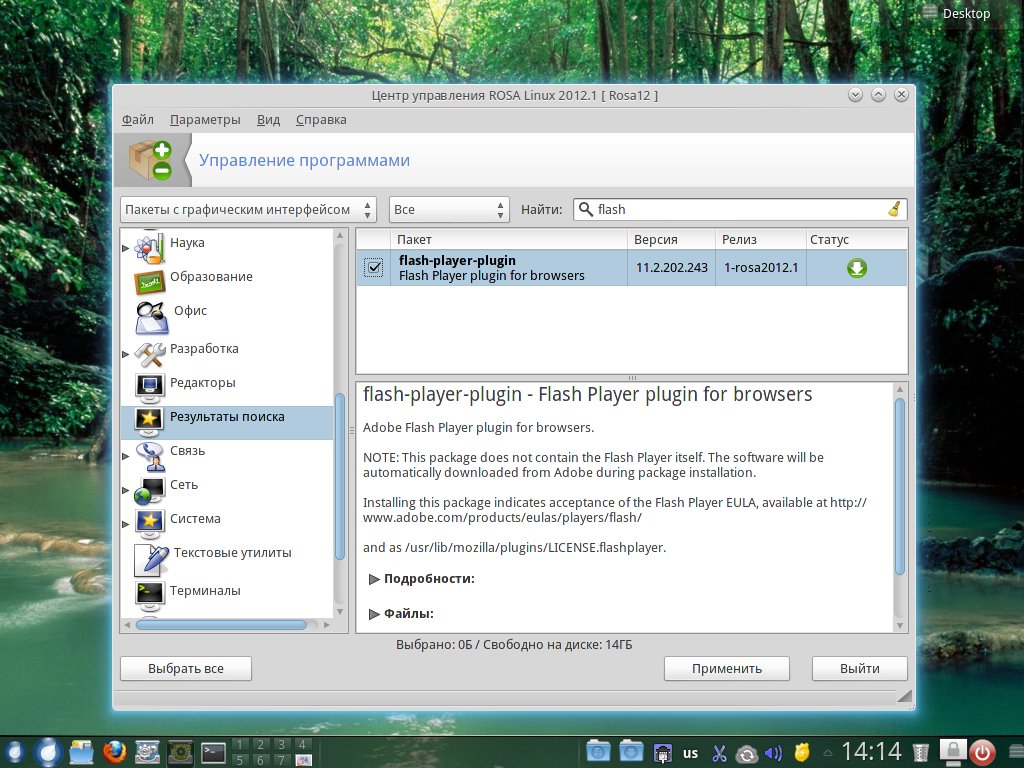1024x768 pixels.
Task: Clear the search field with the broom icon
Action: [894, 209]
